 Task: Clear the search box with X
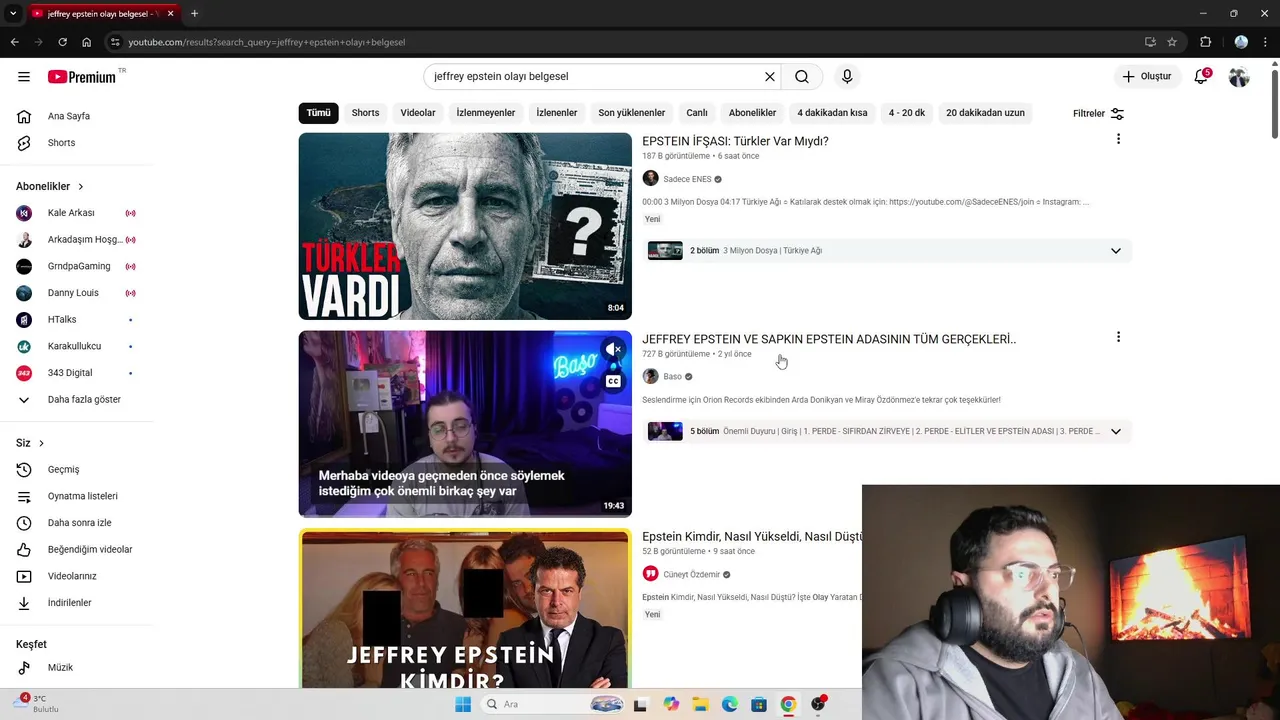pos(770,77)
